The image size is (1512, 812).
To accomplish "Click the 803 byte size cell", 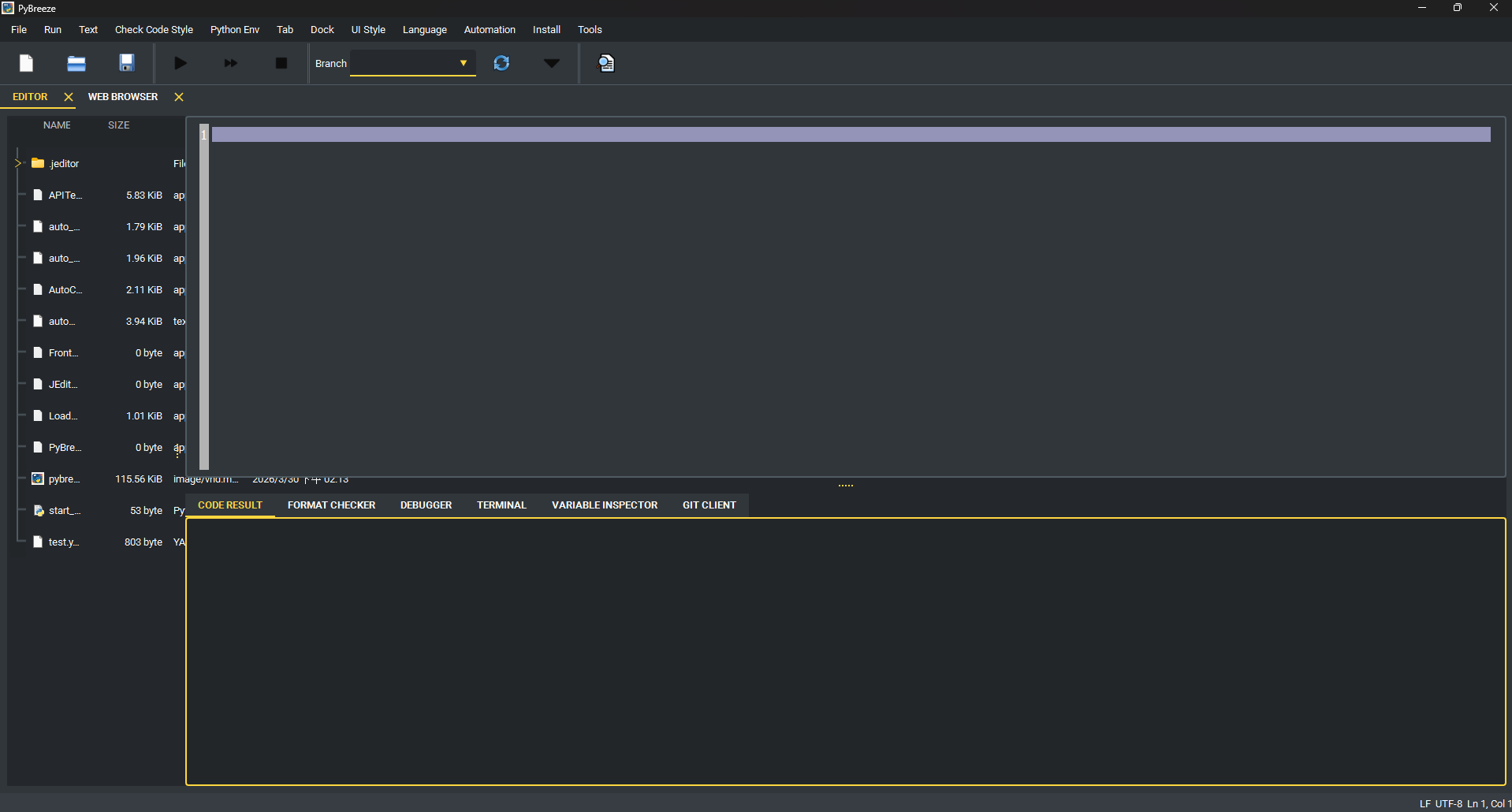I will (x=143, y=542).
